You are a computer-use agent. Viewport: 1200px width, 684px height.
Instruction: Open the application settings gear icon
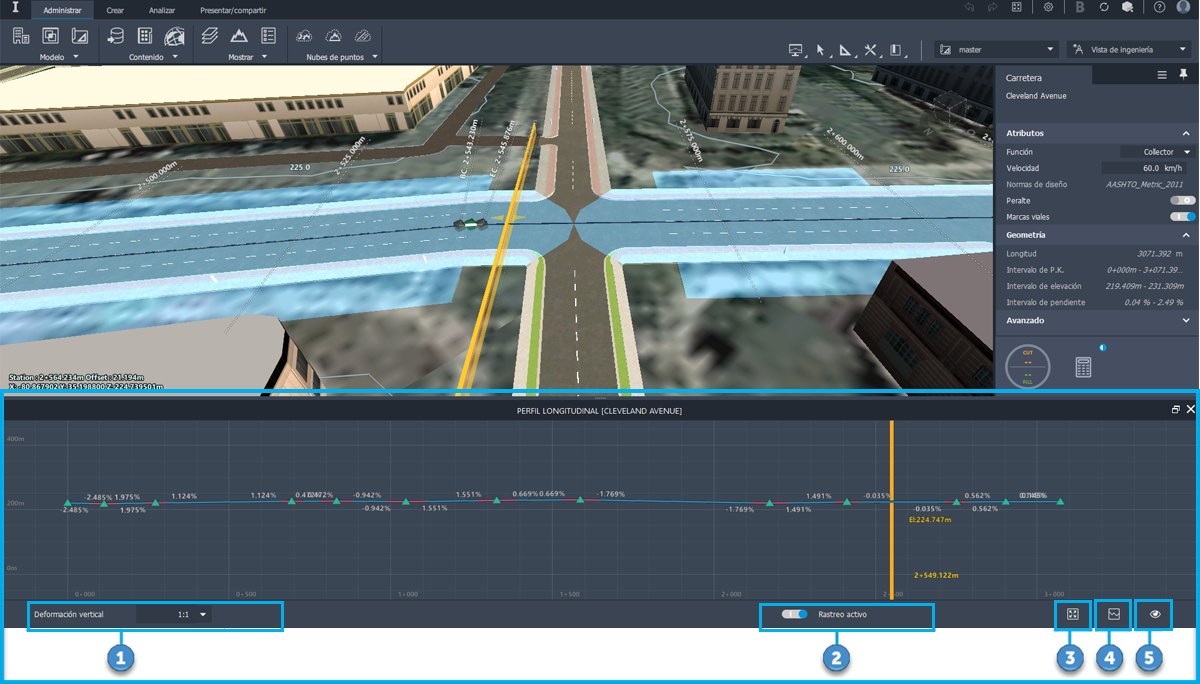(x=1048, y=7)
